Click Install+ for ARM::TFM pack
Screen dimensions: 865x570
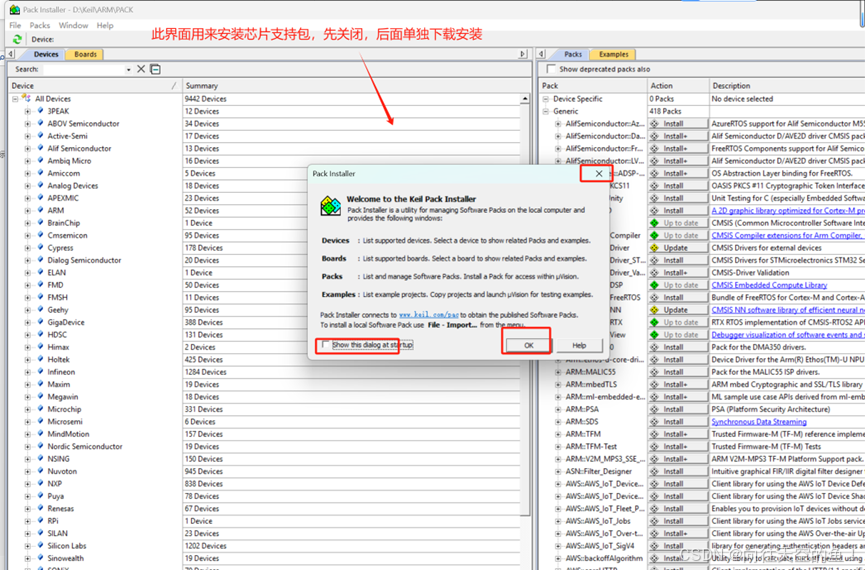click(678, 434)
